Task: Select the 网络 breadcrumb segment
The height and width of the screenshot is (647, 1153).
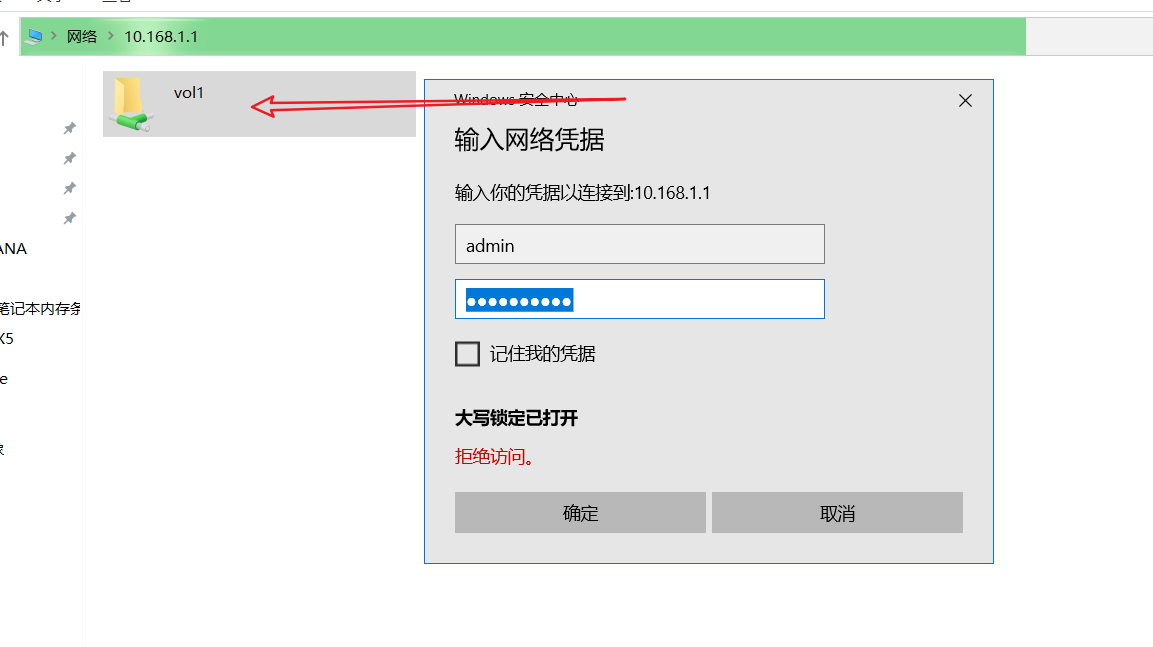Action: [82, 37]
